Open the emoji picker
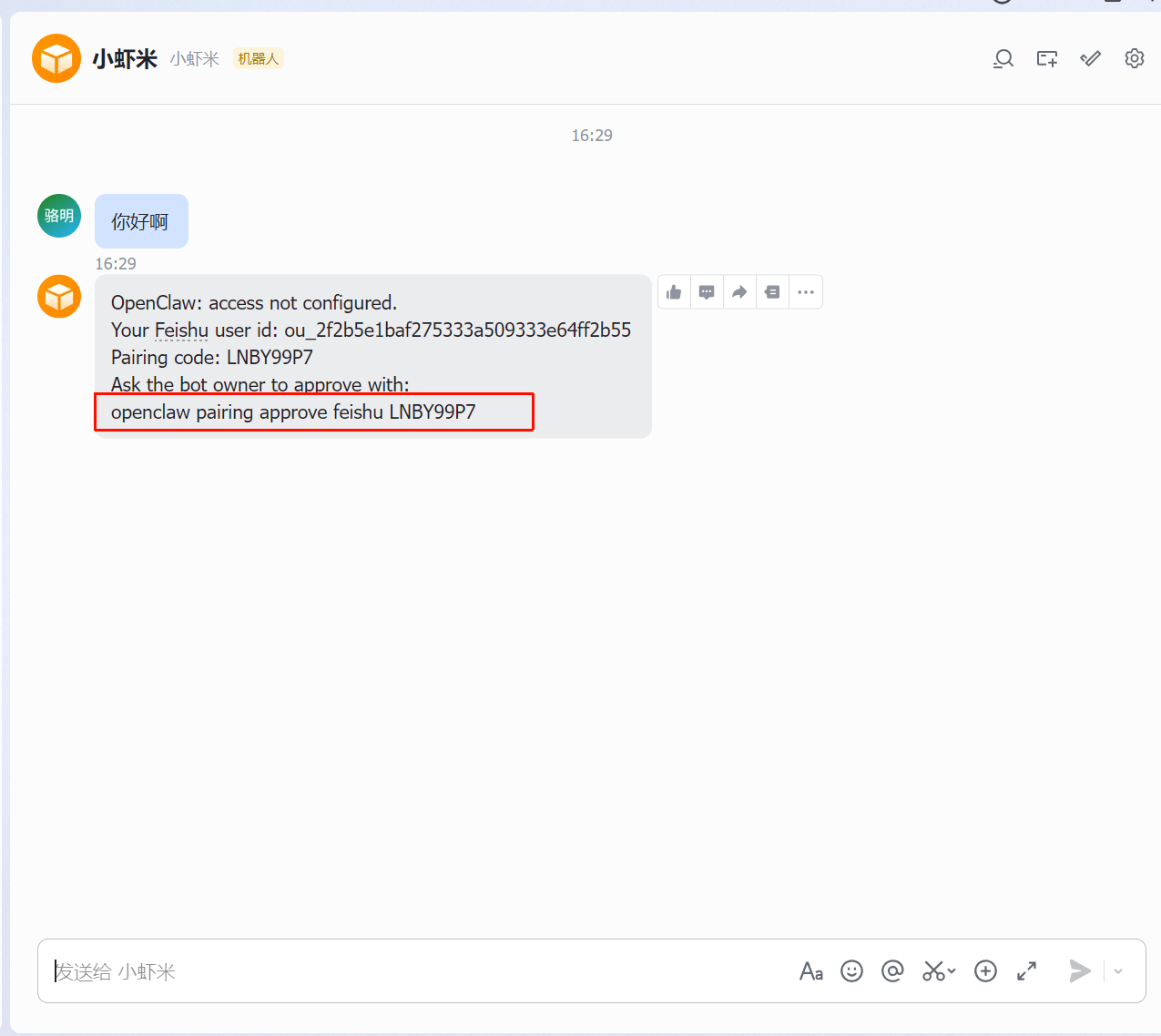The width and height of the screenshot is (1161, 1036). click(851, 971)
